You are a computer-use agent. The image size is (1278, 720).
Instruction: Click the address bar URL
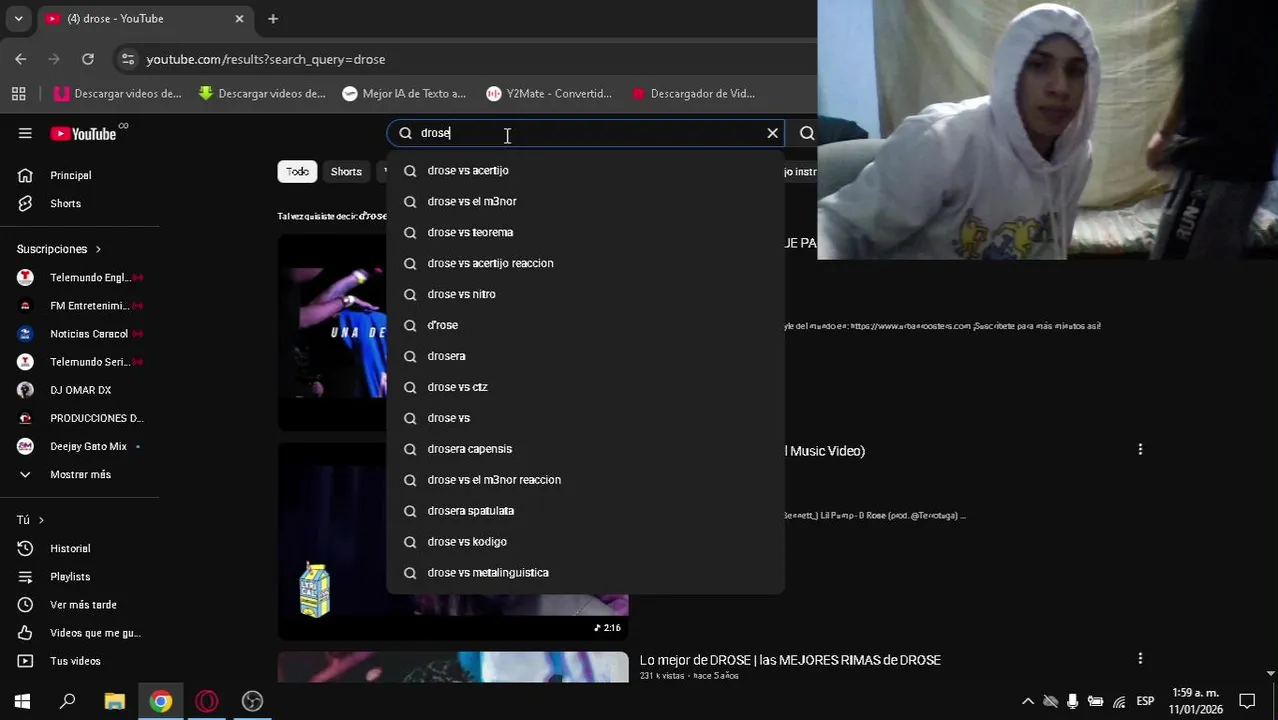(266, 59)
